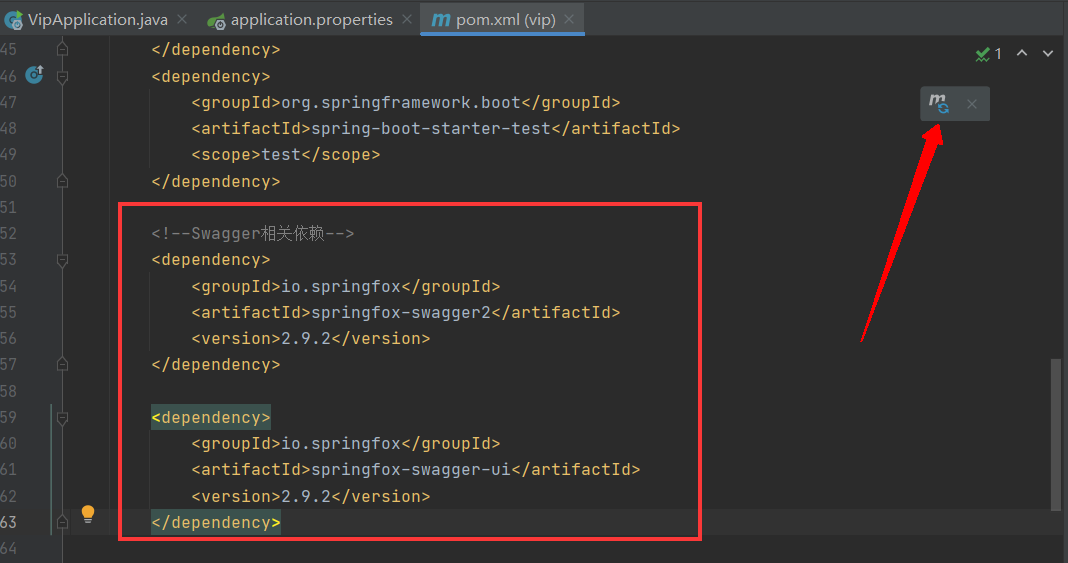Collapse the dependency block at line 46

(62, 76)
